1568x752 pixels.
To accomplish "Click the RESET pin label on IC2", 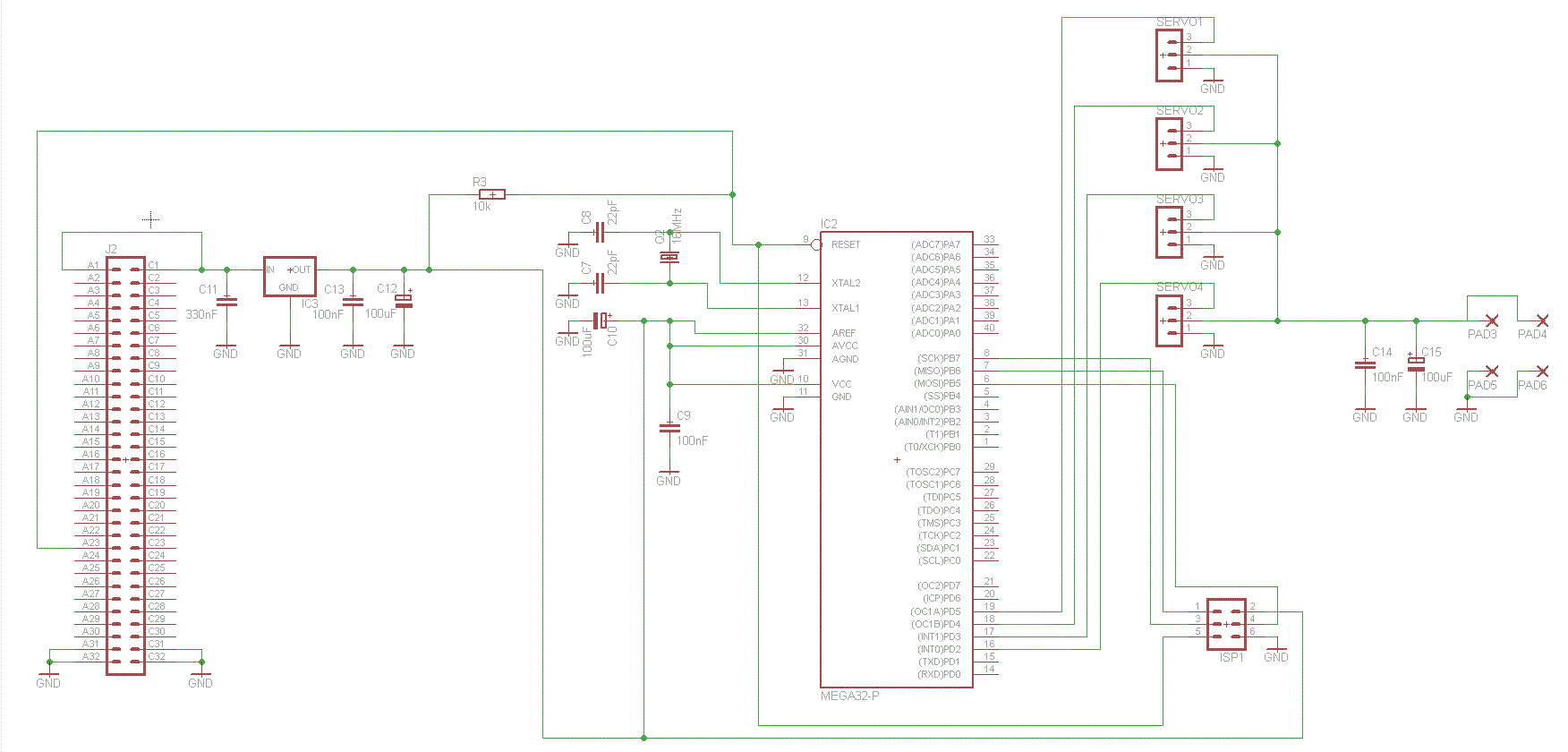I will tap(846, 244).
